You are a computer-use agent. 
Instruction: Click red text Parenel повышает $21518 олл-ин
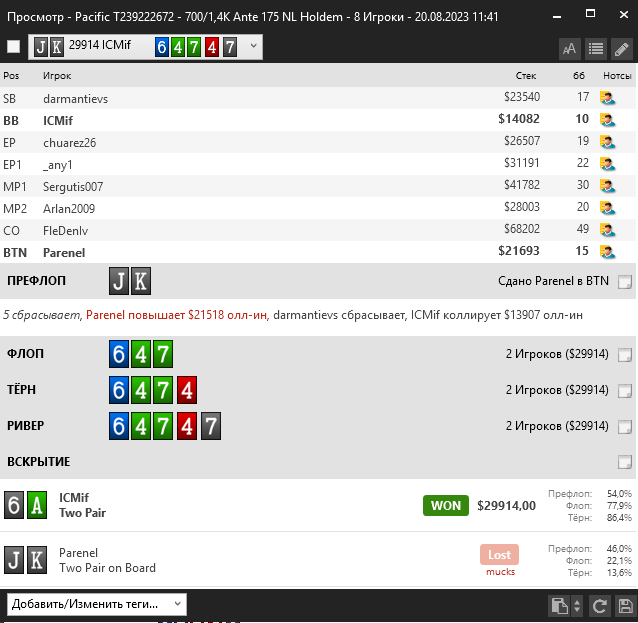tap(177, 315)
